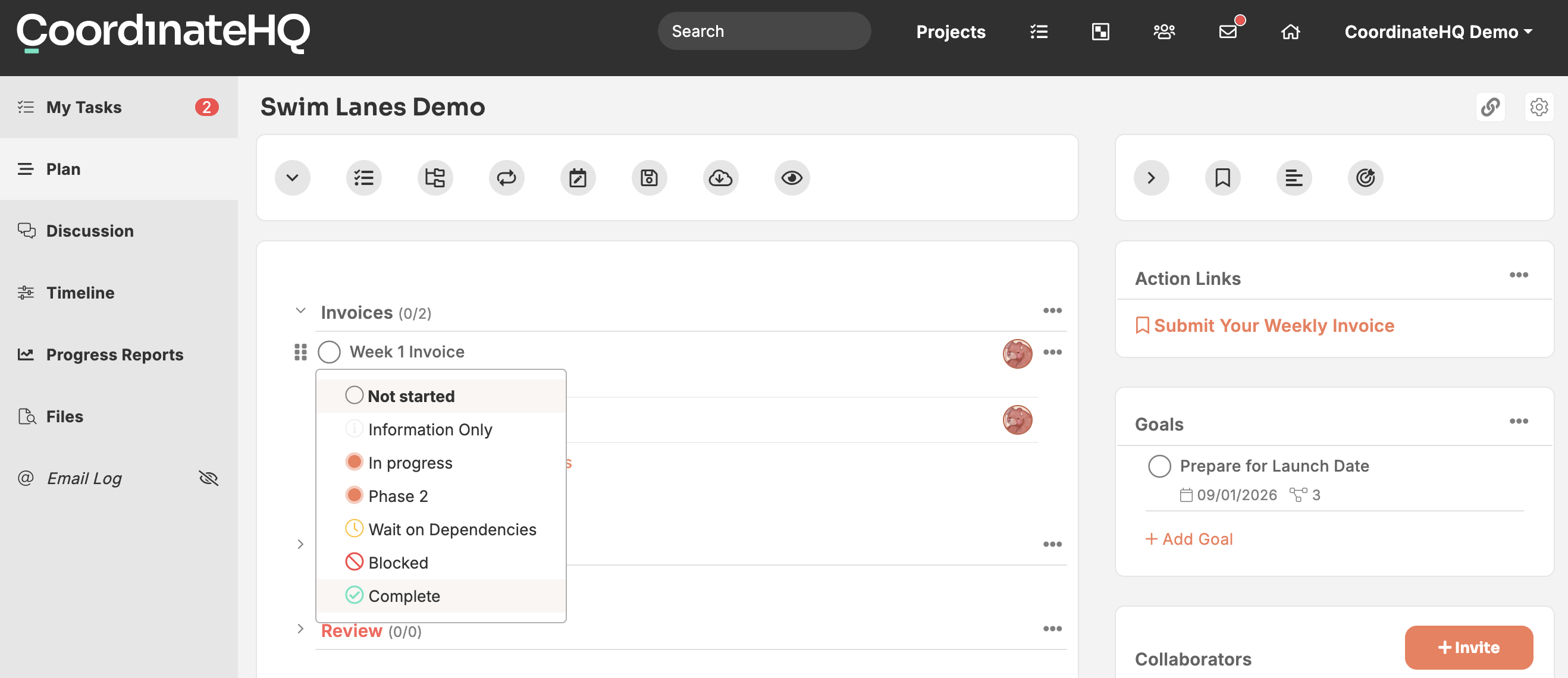Open the task list icon in top navigation
1568x678 pixels.
[1039, 32]
